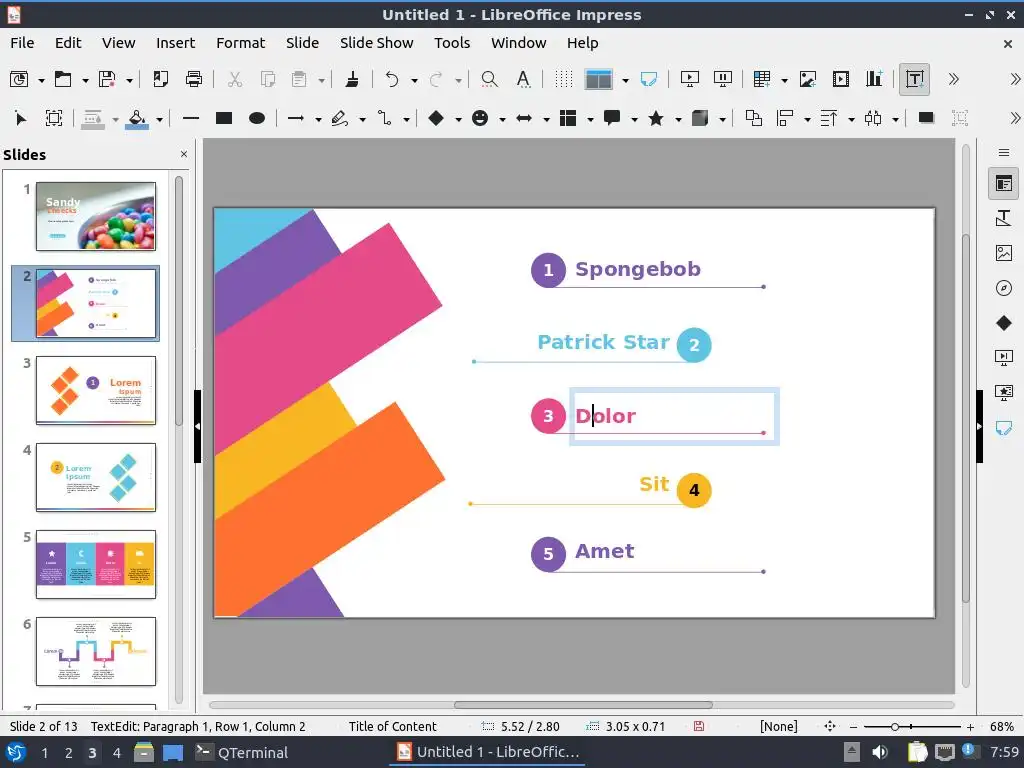
Task: Toggle Master Slide view icon
Action: [x=649, y=79]
